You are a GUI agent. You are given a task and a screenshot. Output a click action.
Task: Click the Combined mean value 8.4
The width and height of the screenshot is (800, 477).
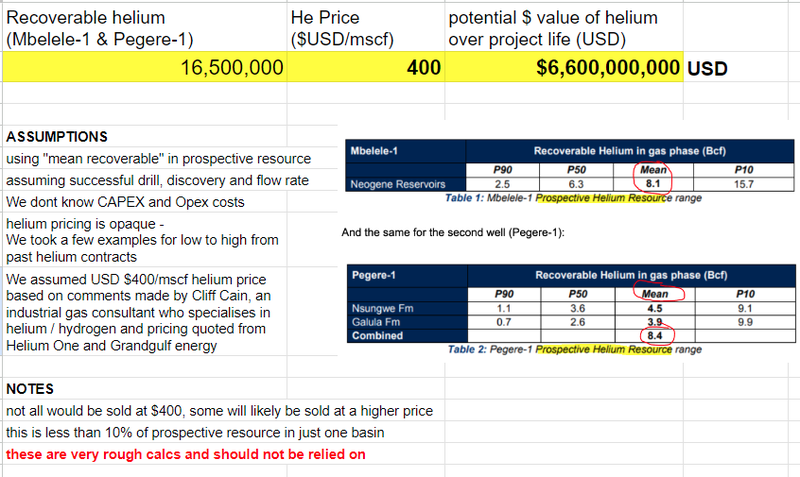coord(655,336)
